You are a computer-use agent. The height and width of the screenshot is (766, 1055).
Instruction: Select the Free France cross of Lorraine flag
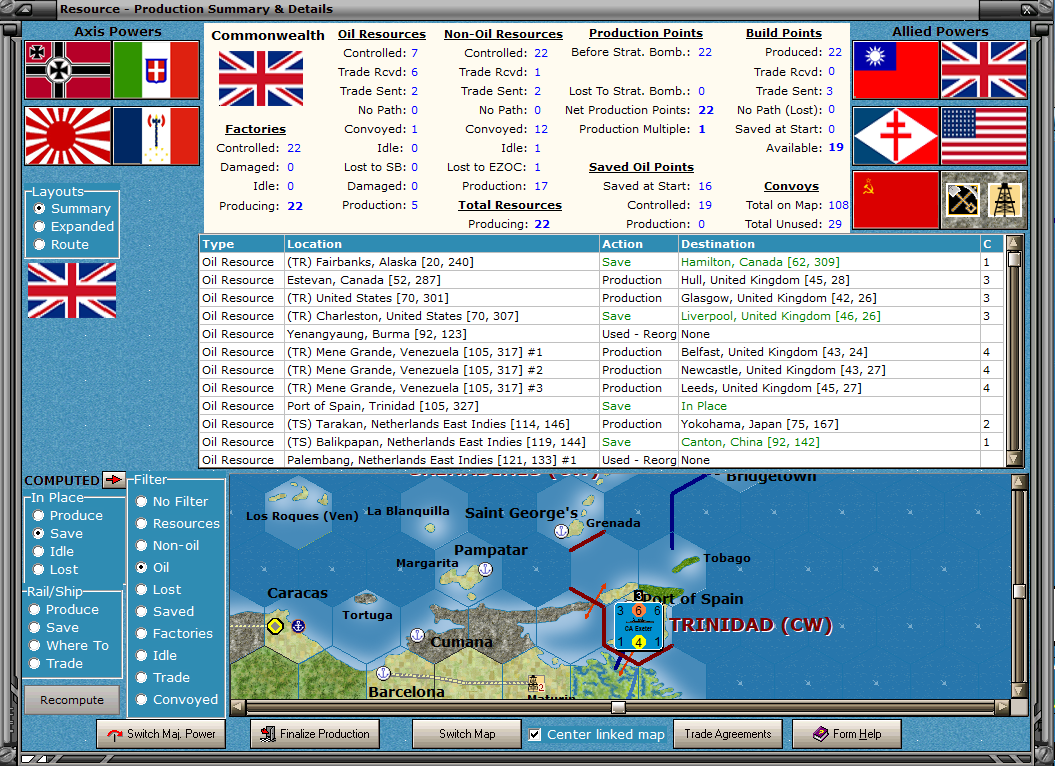[x=896, y=136]
